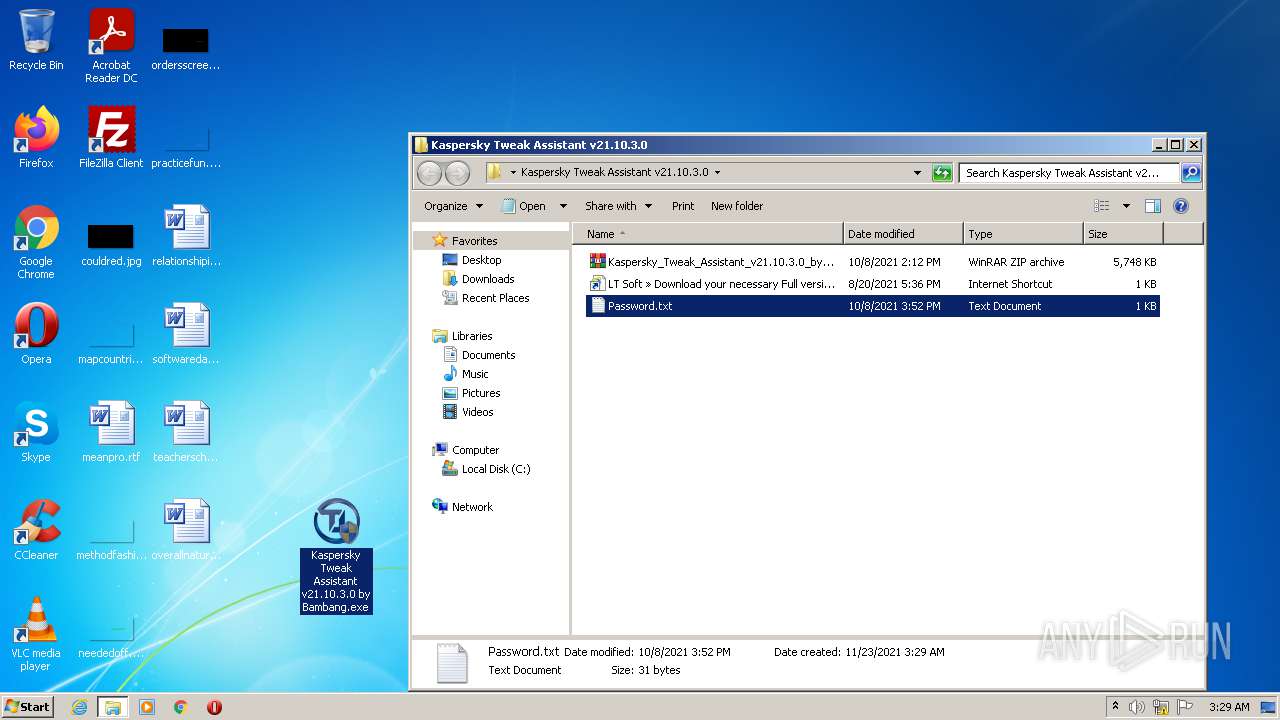Click Print in Explorer toolbar

[x=683, y=206]
